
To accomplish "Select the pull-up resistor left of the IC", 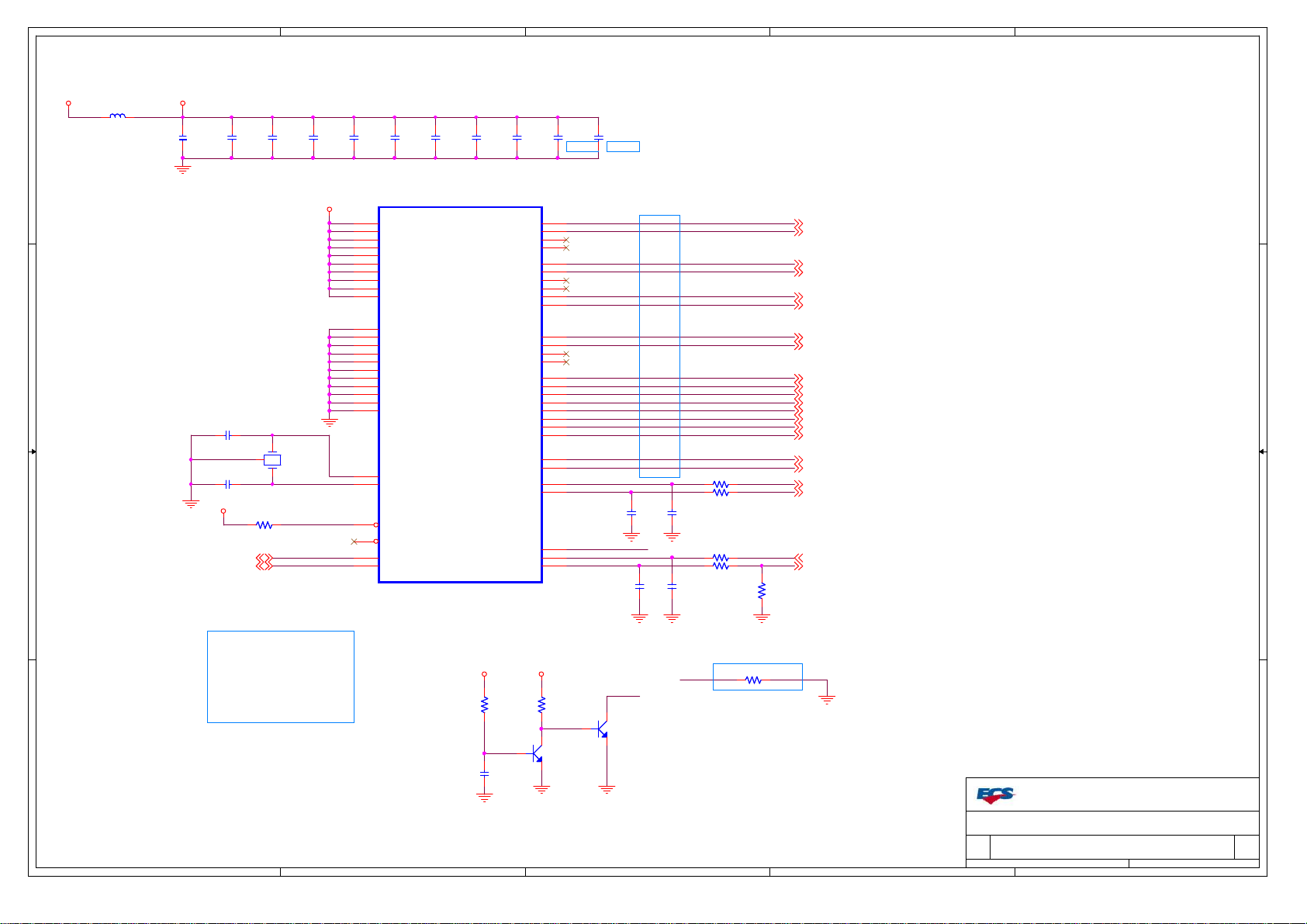I will [x=265, y=525].
